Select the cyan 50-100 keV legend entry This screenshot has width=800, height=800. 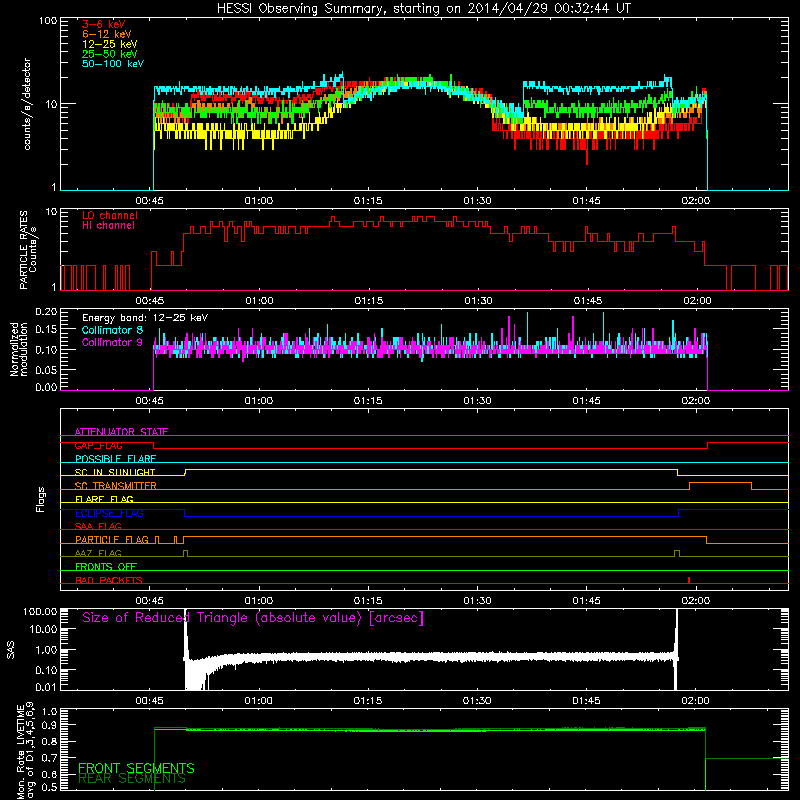point(112,64)
